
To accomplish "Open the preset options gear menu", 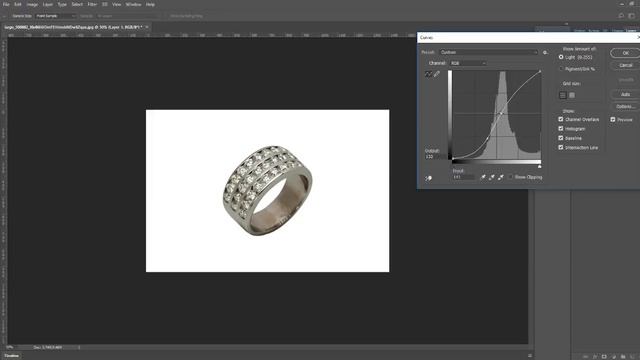I will [545, 52].
